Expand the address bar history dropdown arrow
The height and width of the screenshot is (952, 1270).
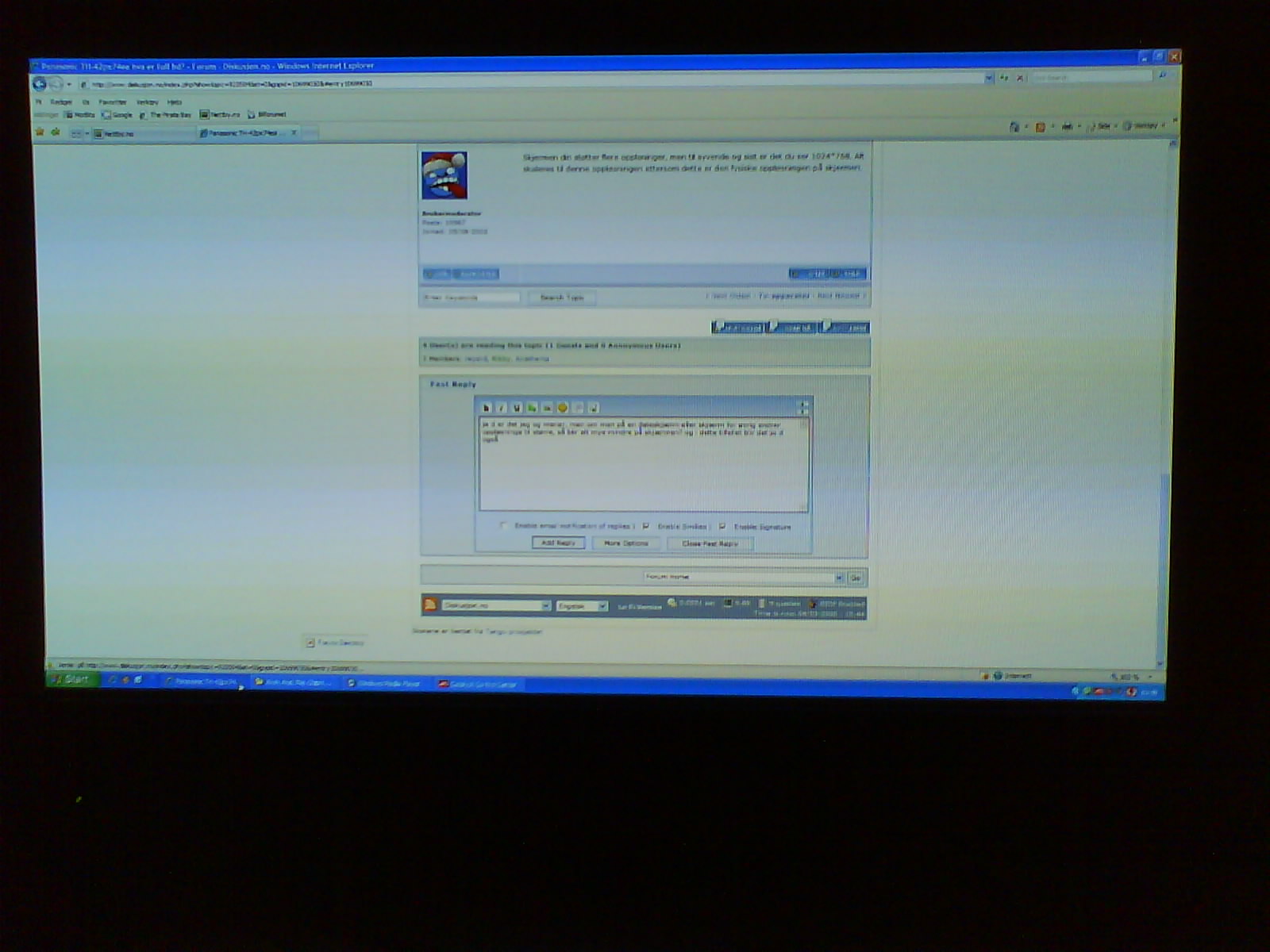pos(989,78)
